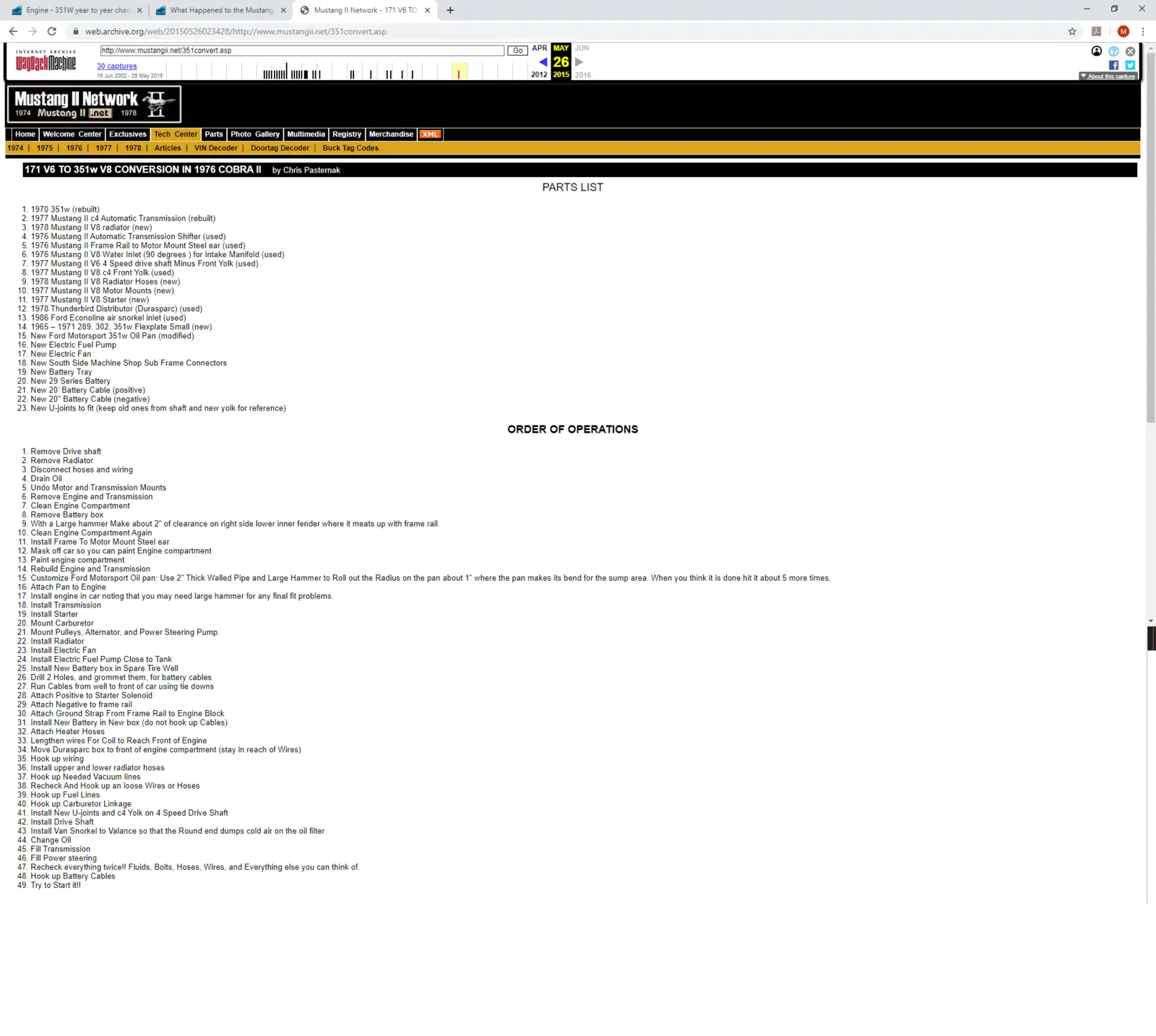Image resolution: width=1156 pixels, height=1036 pixels.
Task: Click 'Fill Power steering' step
Action: point(64,858)
